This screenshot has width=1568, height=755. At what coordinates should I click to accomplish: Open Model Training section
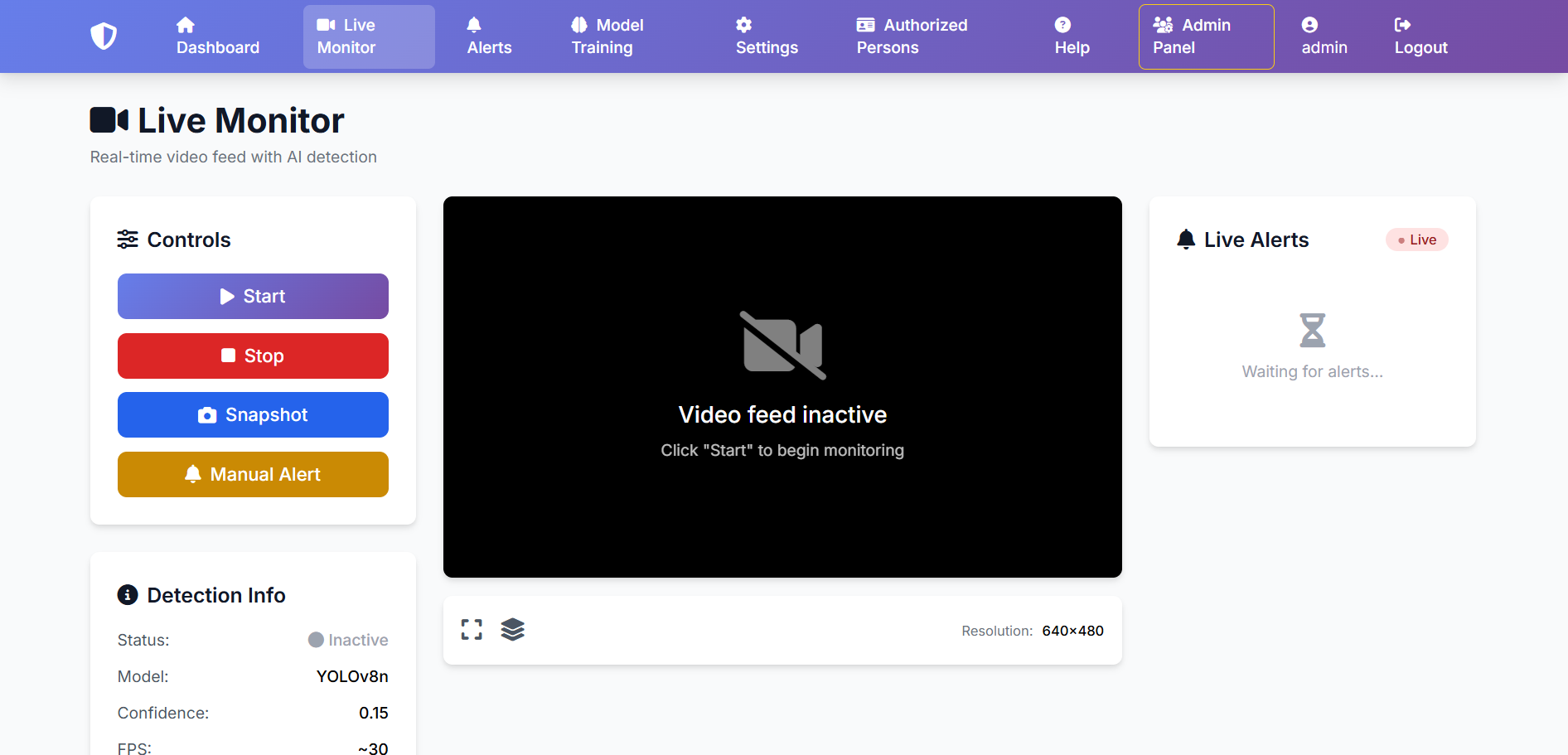click(x=607, y=36)
